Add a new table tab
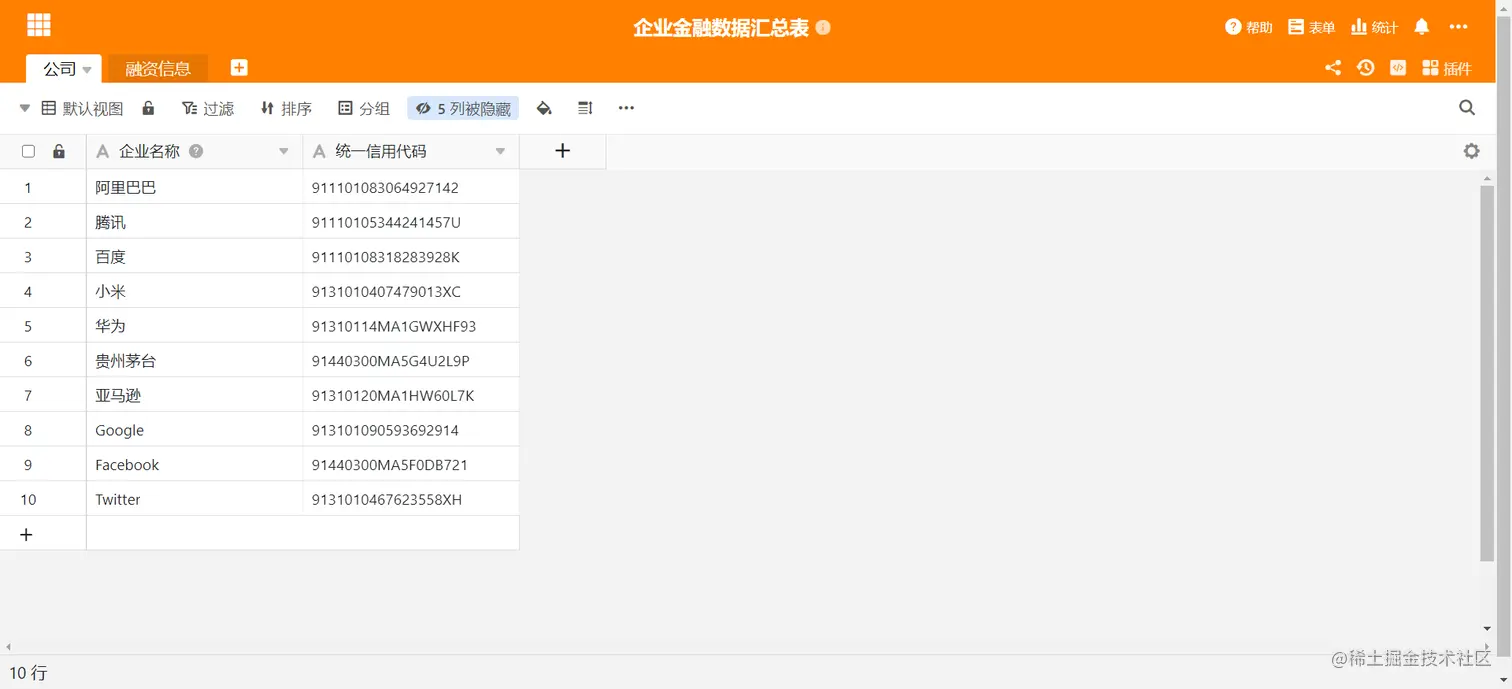 239,67
